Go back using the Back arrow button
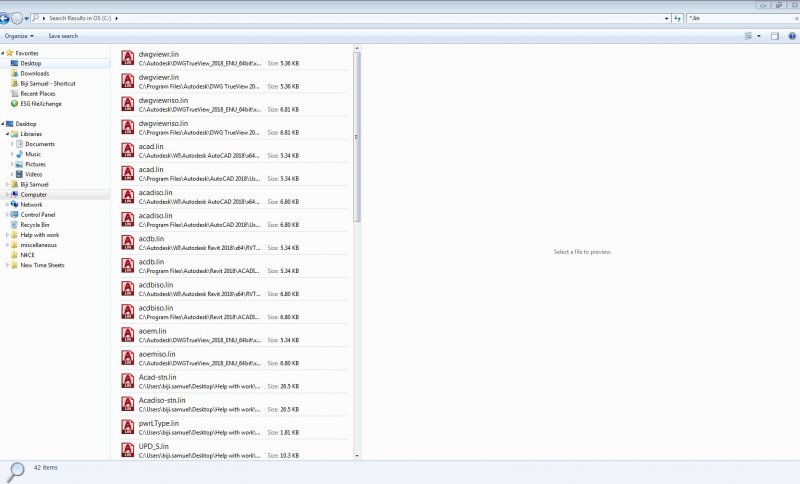Image resolution: width=800 pixels, height=484 pixels. (4, 19)
